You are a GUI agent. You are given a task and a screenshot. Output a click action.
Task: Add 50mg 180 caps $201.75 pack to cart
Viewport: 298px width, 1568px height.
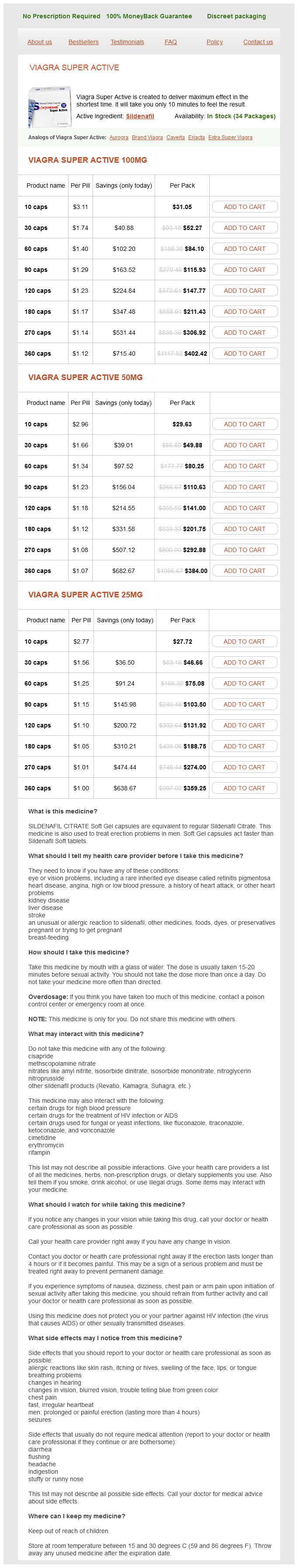pyautogui.click(x=244, y=529)
